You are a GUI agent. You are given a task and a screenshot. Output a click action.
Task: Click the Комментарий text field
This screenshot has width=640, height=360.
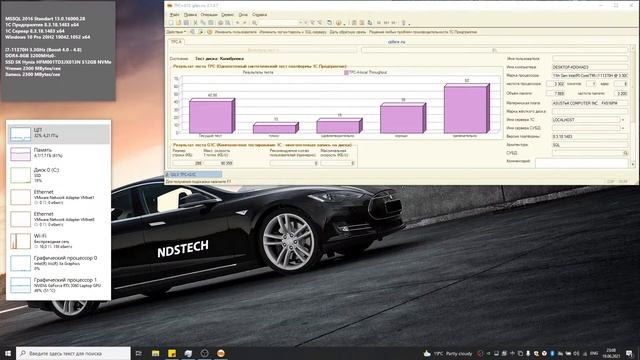click(581, 162)
